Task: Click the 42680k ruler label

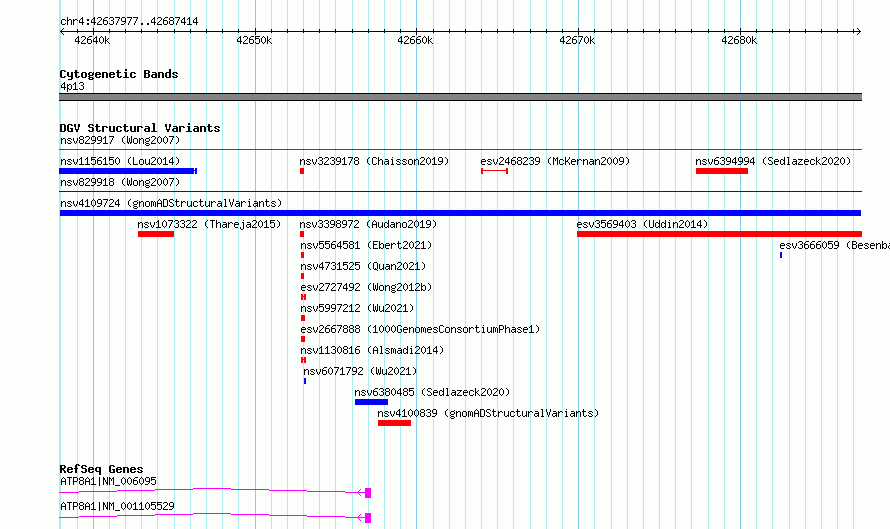Action: [739, 40]
